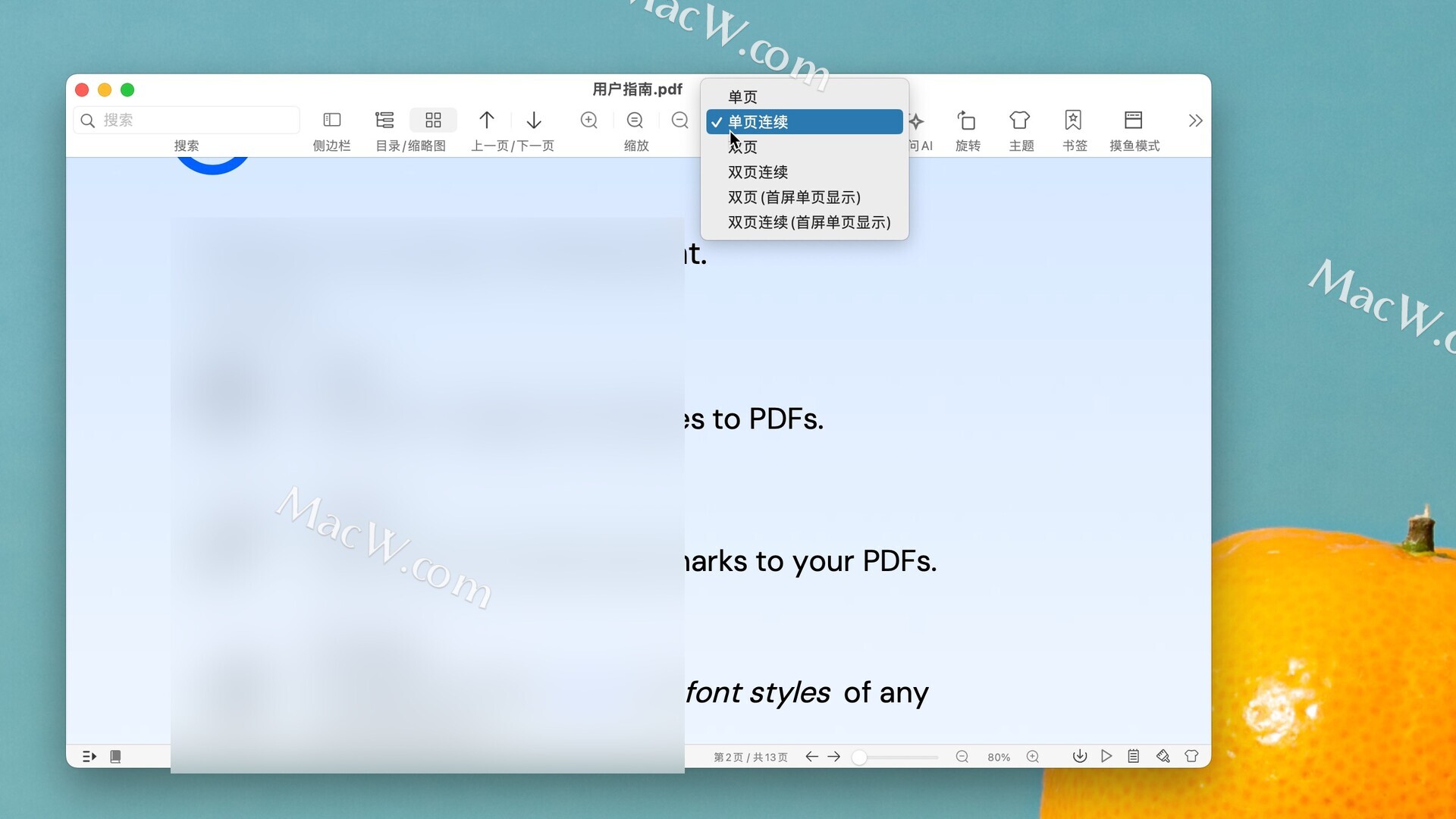Click the 用户指南.pdf window title
1456x819 pixels.
[x=637, y=89]
